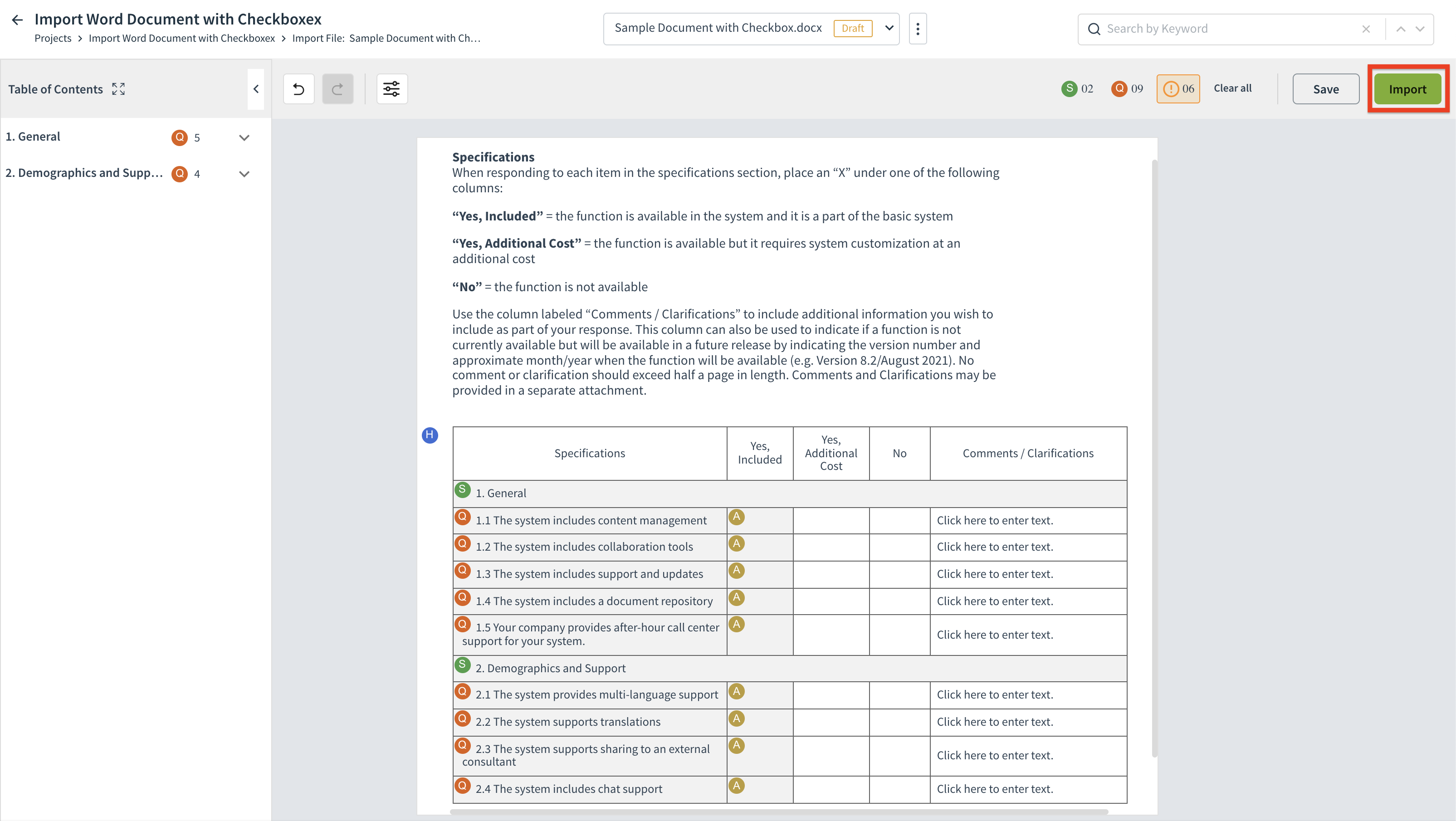Click the Import button
Viewport: 1456px width, 821px height.
(x=1407, y=89)
